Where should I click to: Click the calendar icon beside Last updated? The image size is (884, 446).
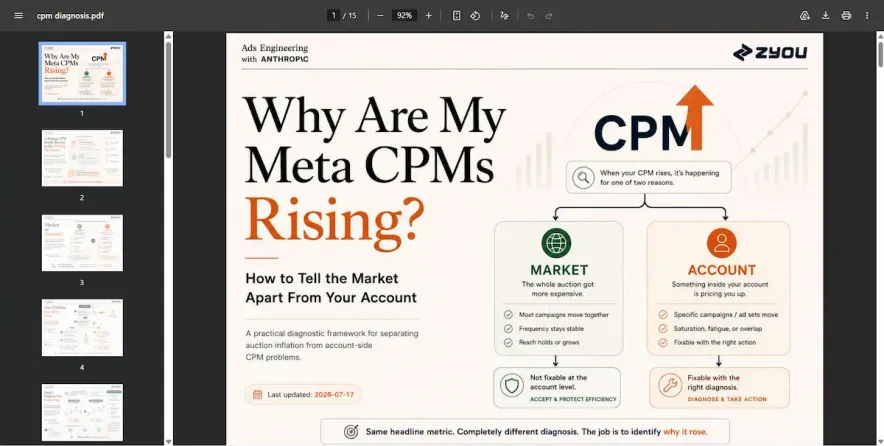pyautogui.click(x=257, y=395)
